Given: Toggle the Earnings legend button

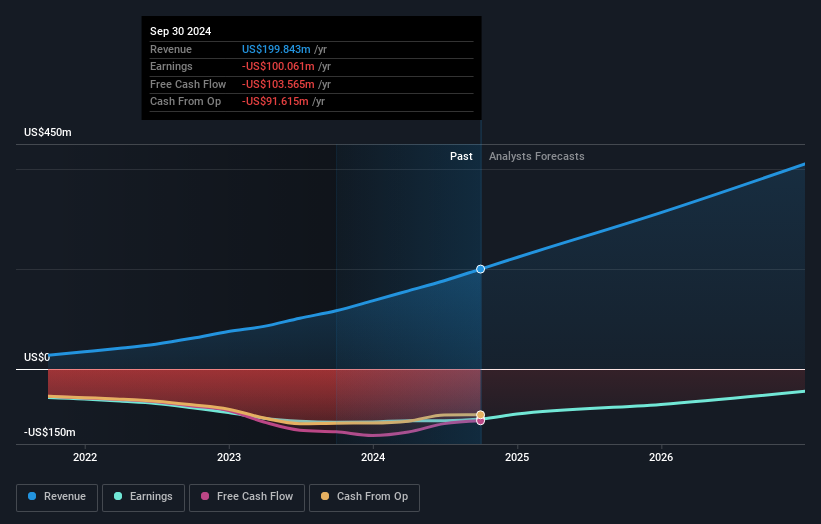Looking at the screenshot, I should coord(143,497).
